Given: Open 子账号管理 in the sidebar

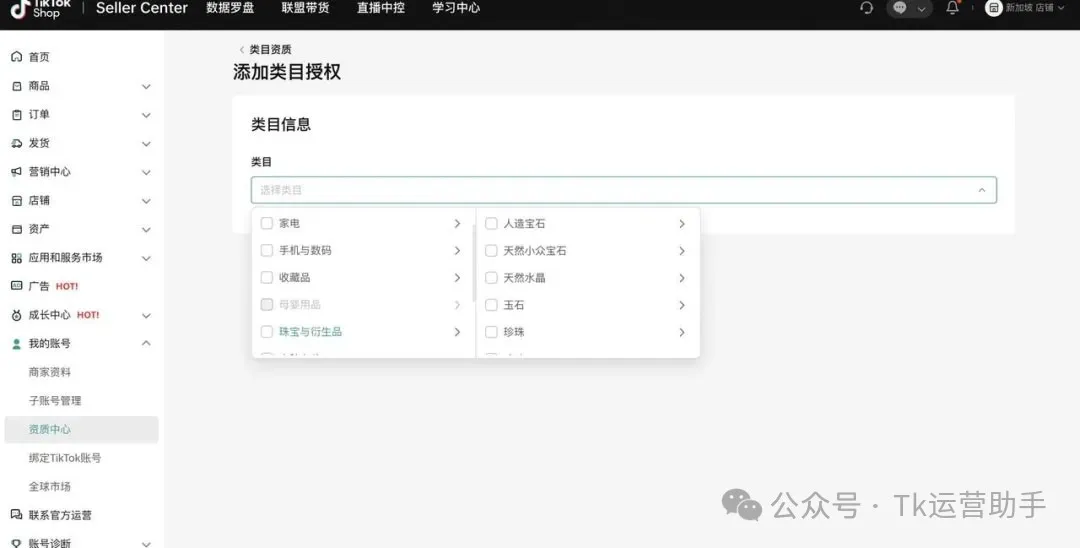Looking at the screenshot, I should 55,401.
